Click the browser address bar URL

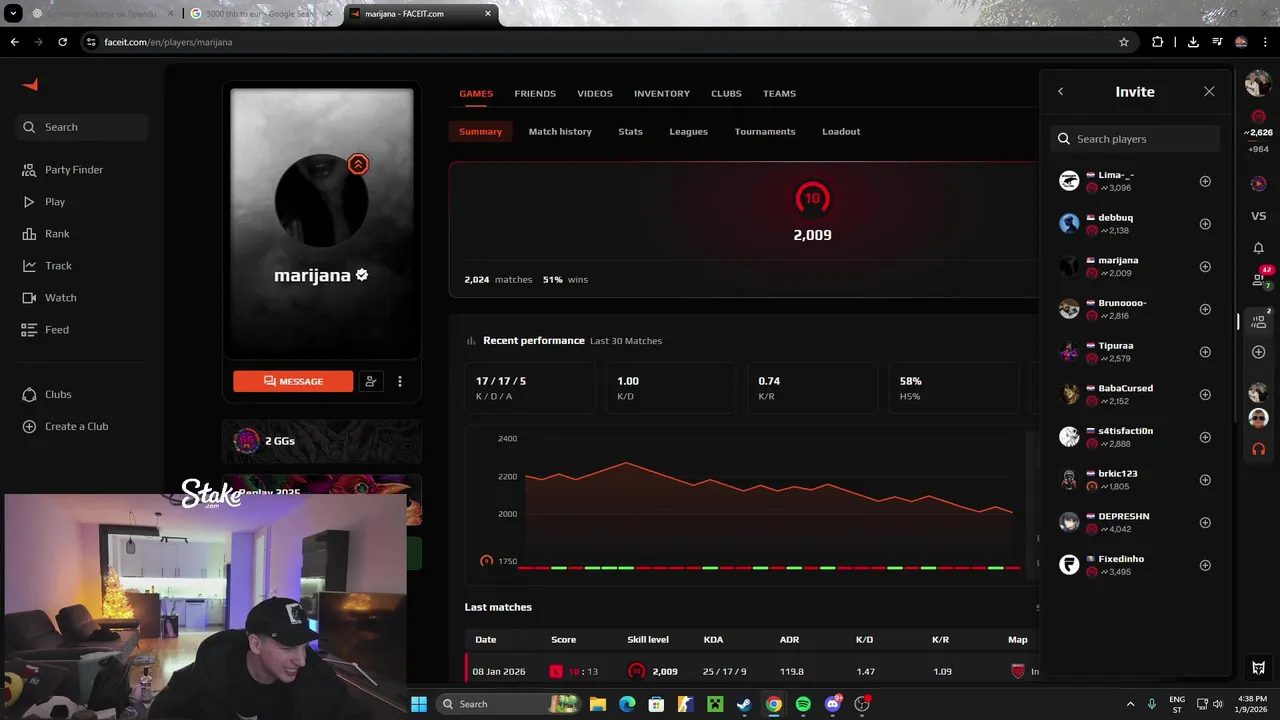point(168,42)
